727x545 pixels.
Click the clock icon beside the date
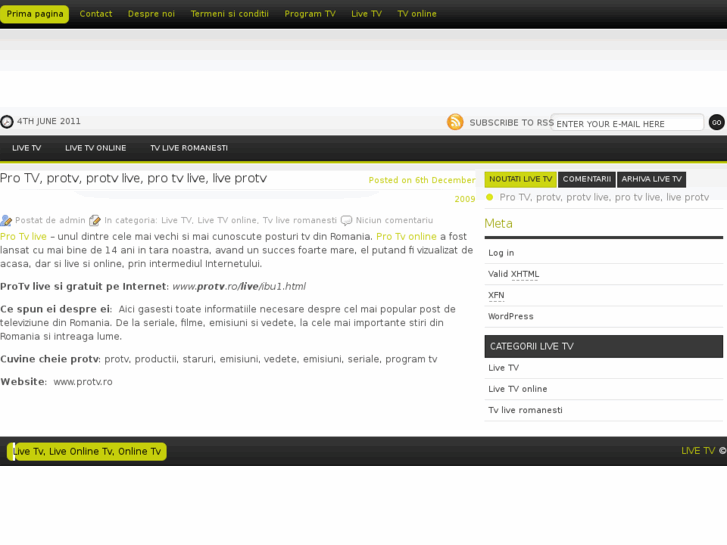coord(6,122)
